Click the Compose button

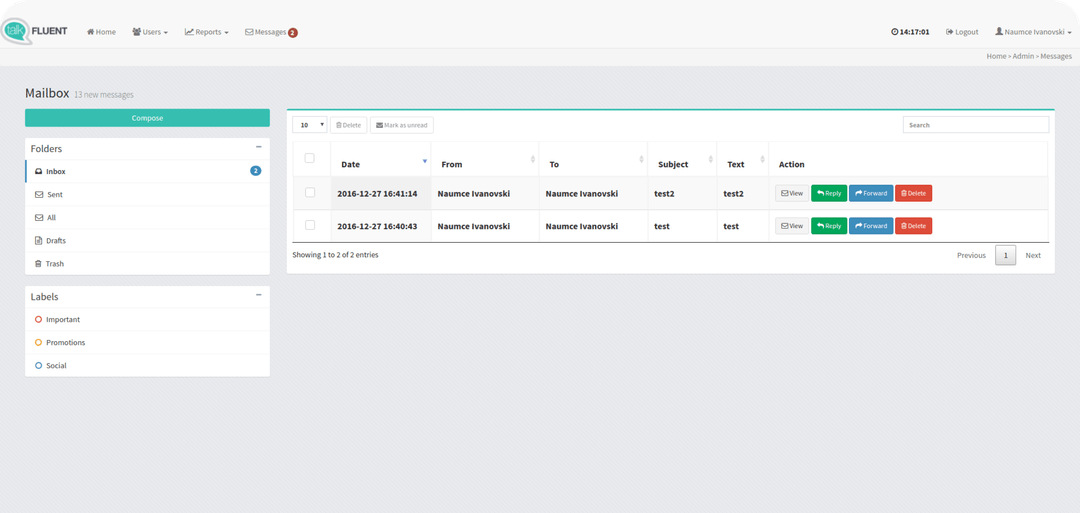click(147, 118)
